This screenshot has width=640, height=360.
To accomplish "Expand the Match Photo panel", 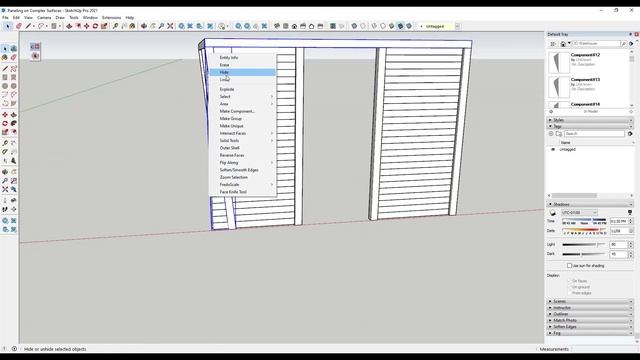I will point(589,320).
